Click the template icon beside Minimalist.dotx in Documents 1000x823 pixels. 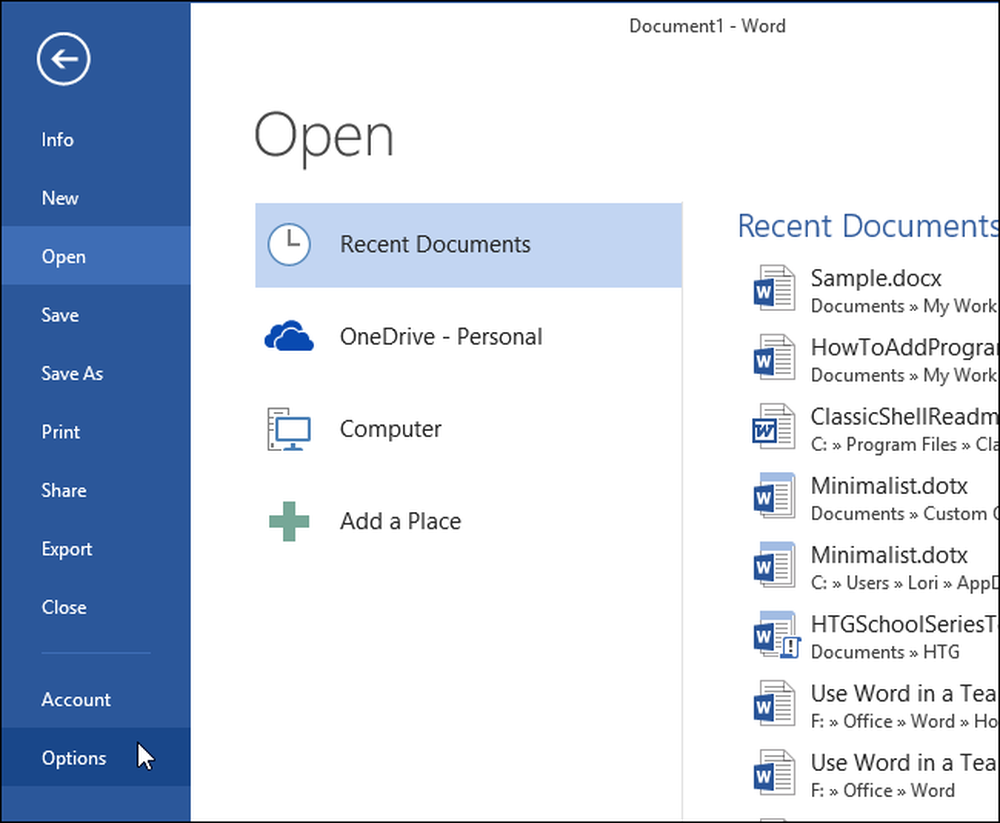coord(774,496)
